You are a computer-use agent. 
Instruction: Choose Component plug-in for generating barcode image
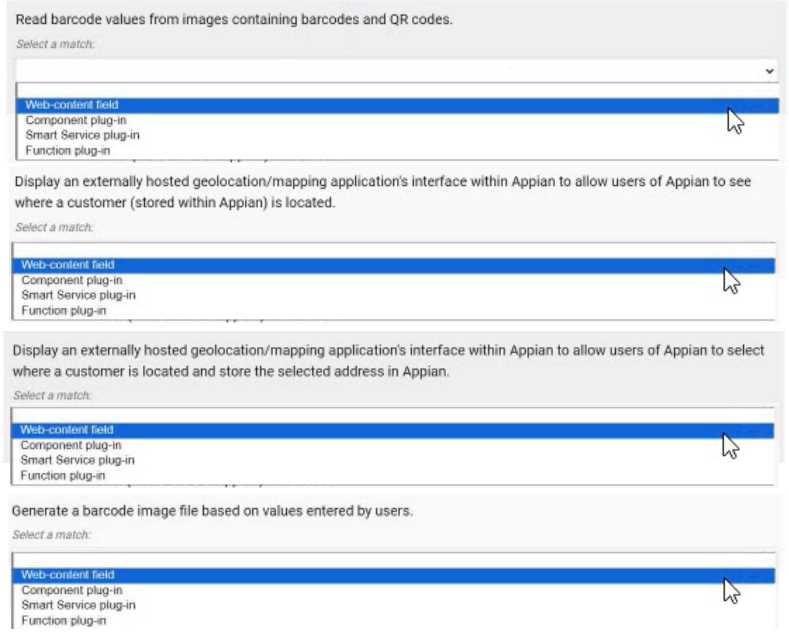click(71, 590)
